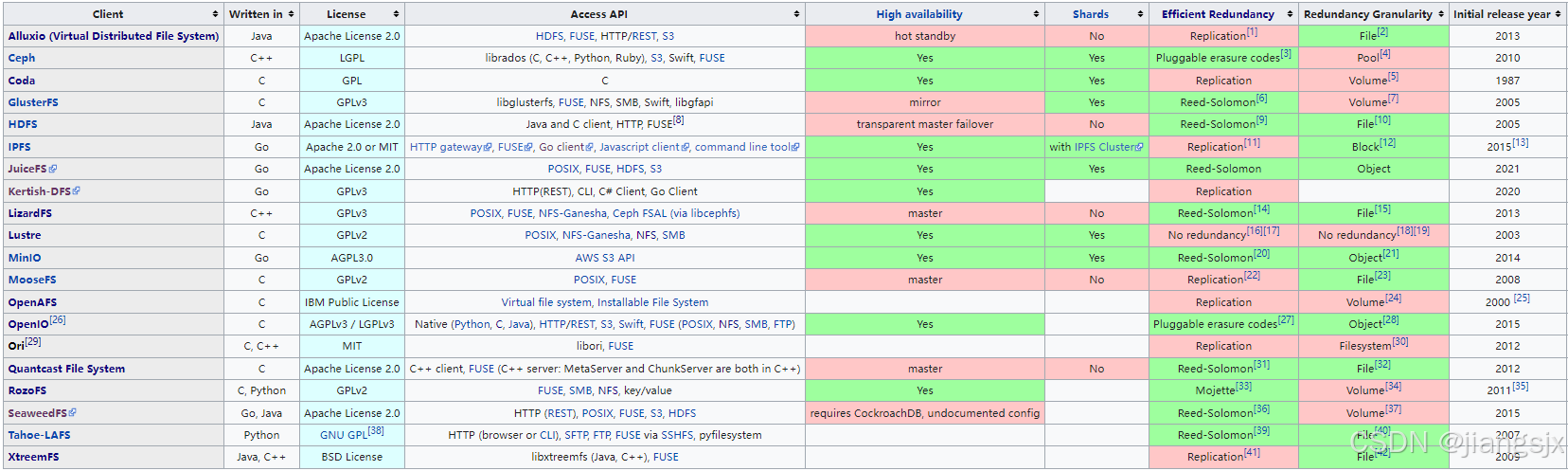Open the LizardFS client link
1568x471 pixels.
[30, 213]
